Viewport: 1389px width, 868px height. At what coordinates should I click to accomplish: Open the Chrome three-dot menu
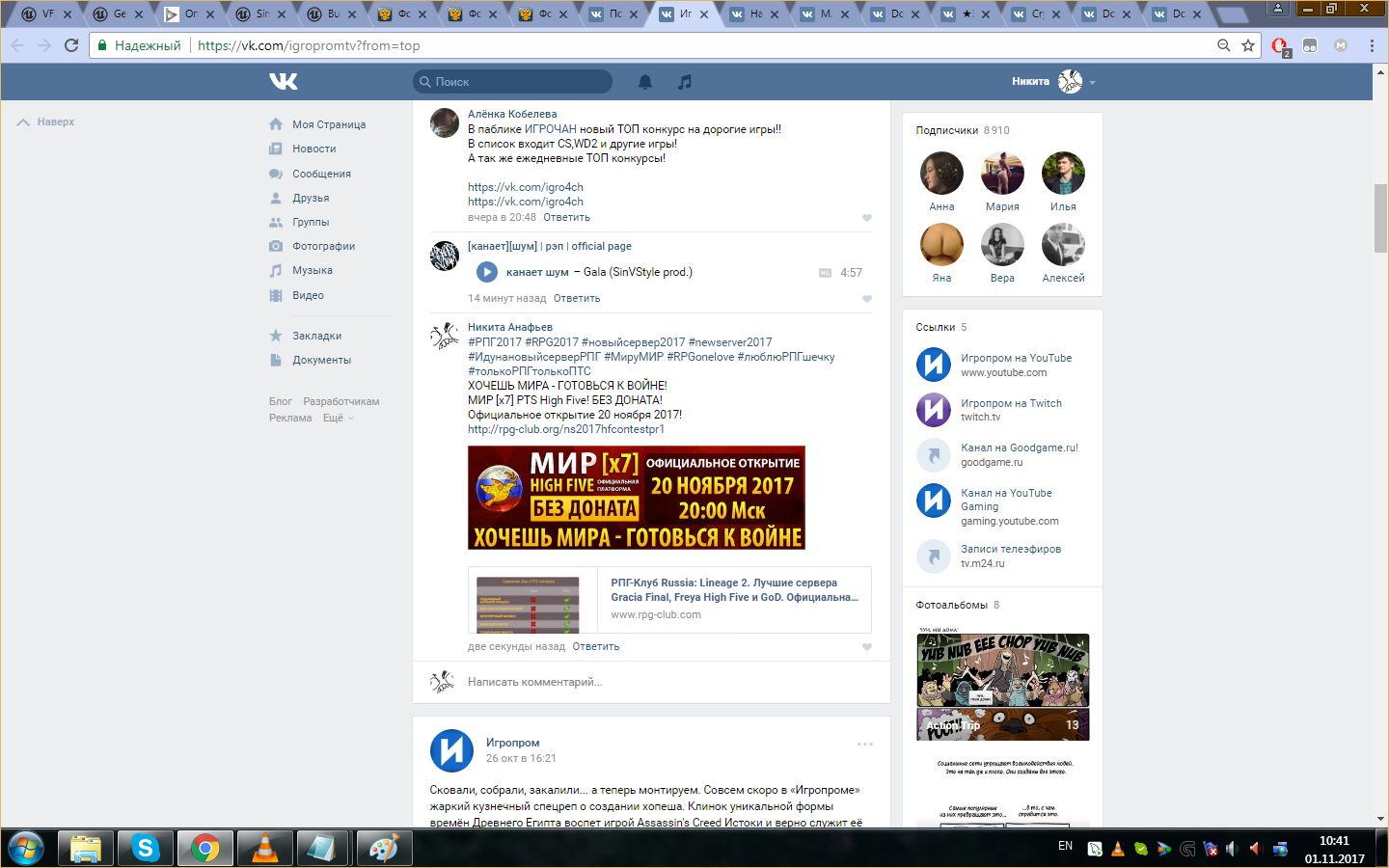[x=1372, y=45]
